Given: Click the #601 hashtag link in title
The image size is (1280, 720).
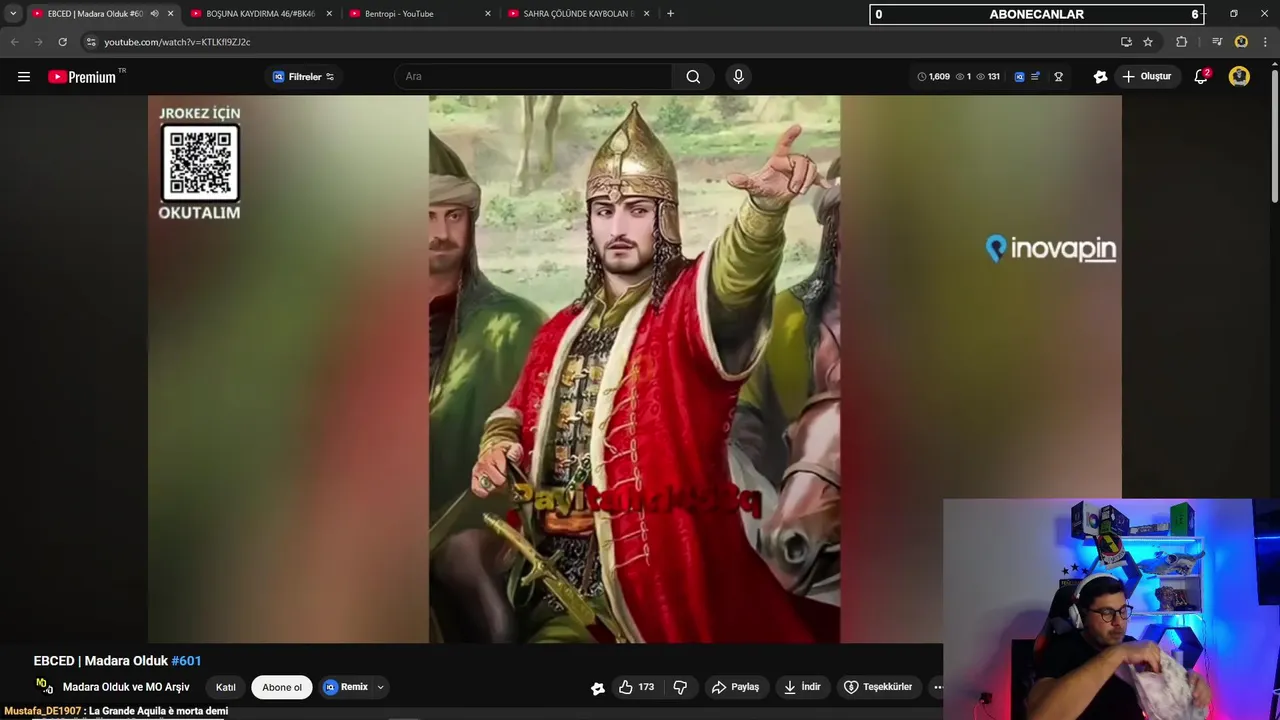Looking at the screenshot, I should (x=186, y=661).
